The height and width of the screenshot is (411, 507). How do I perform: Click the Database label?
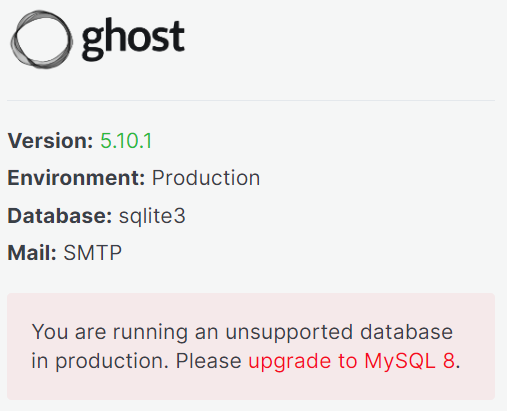point(60,216)
